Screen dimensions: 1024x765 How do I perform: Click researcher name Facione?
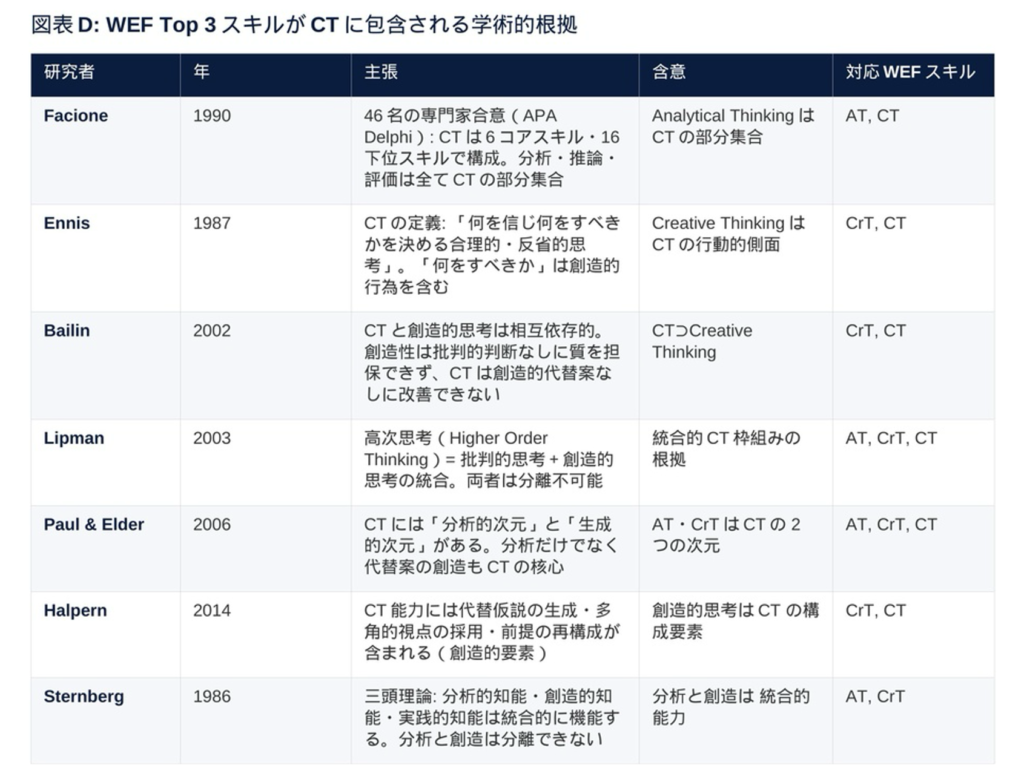point(76,116)
